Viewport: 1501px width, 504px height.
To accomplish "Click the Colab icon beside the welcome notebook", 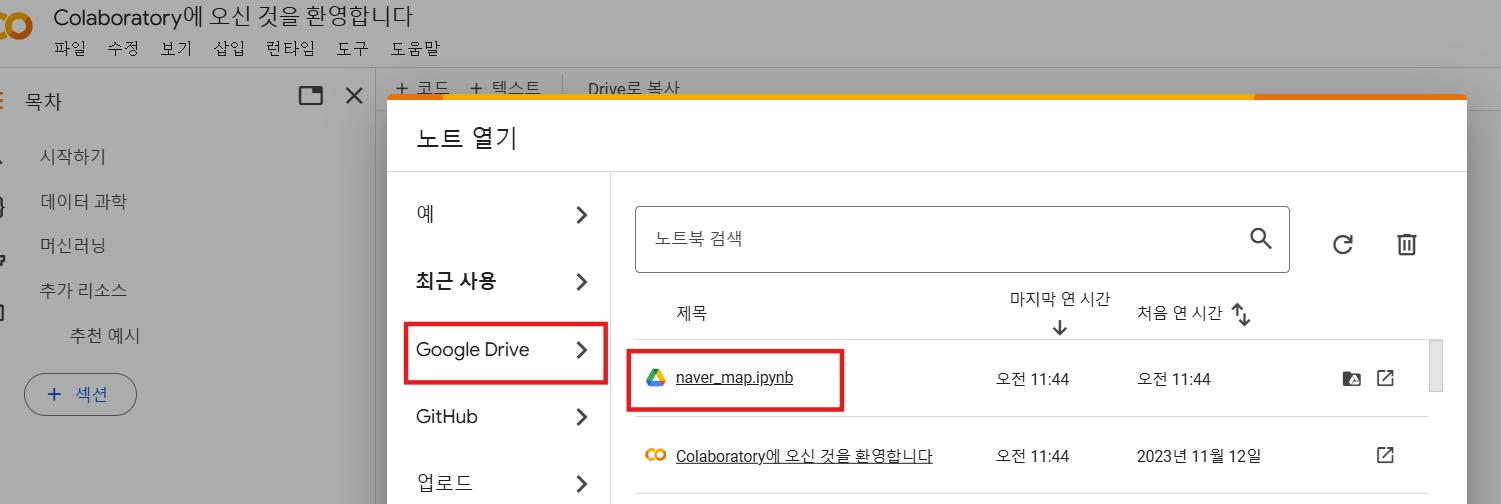I will pyautogui.click(x=656, y=455).
